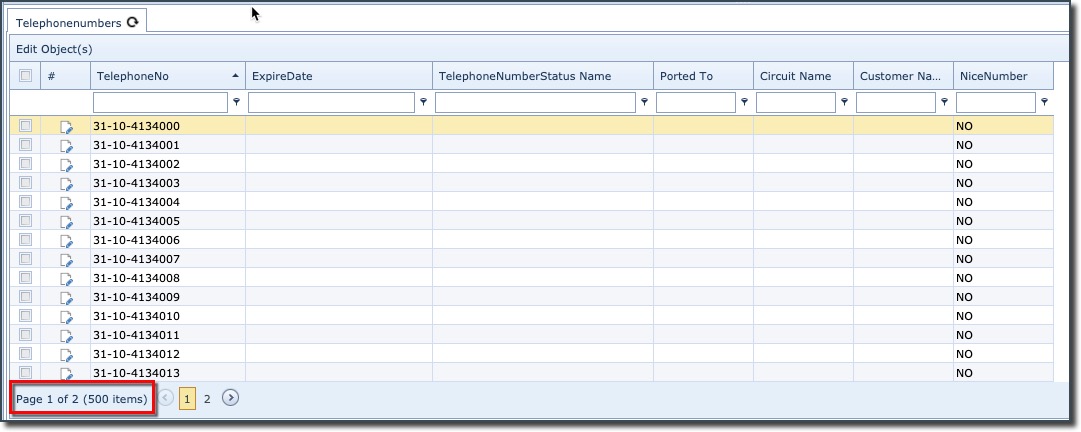Check the row checkbox for 31-10-4134002
The image size is (1081, 432).
pos(25,164)
